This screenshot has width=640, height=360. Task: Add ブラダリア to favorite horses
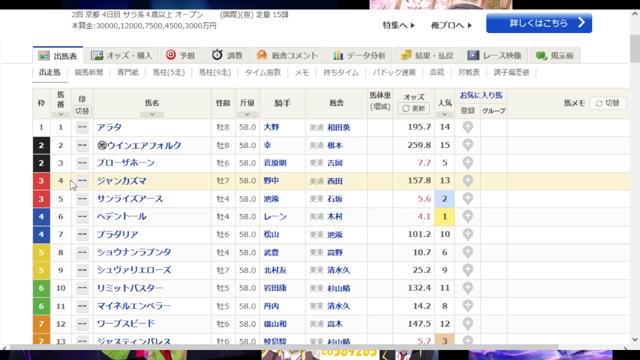pos(468,234)
